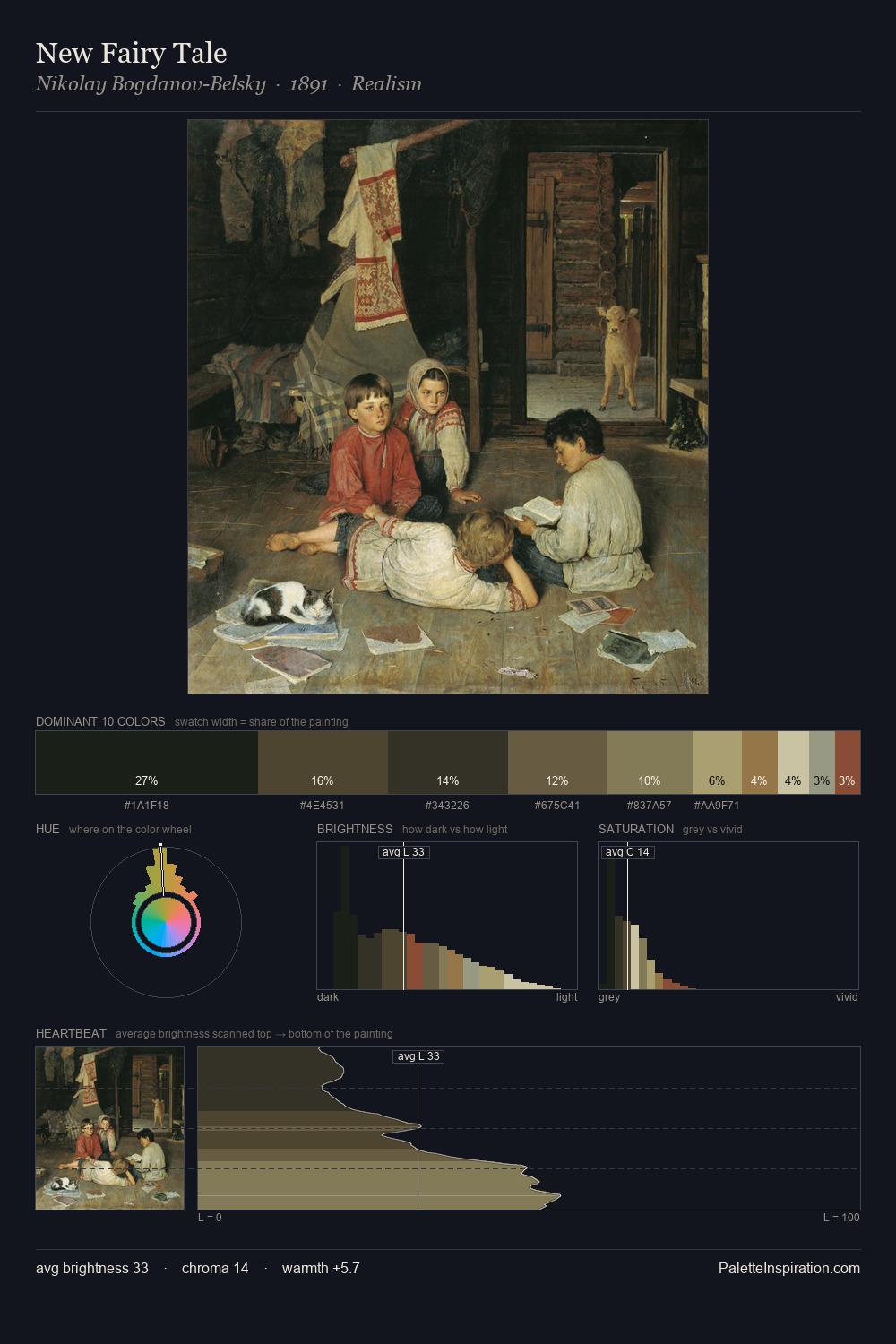Click the 'dark' brightness axis label
This screenshot has width=896, height=1344.
328,997
